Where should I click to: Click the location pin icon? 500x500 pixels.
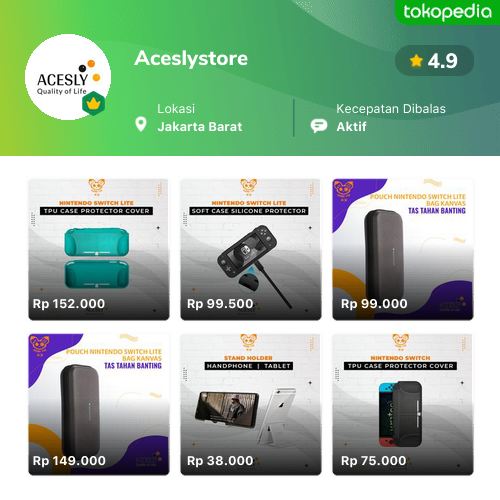[x=141, y=124]
